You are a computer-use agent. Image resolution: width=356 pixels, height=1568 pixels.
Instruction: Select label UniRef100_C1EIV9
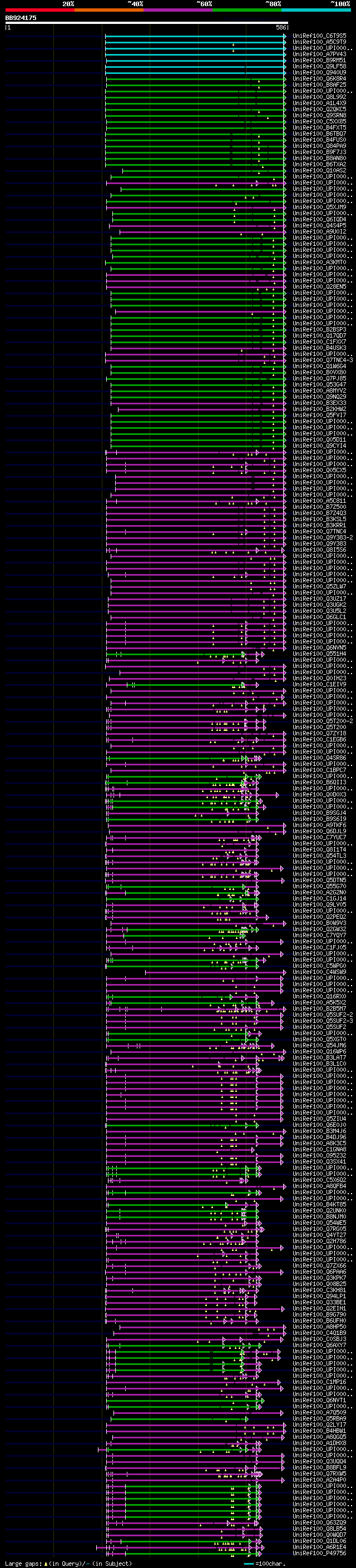(319, 684)
